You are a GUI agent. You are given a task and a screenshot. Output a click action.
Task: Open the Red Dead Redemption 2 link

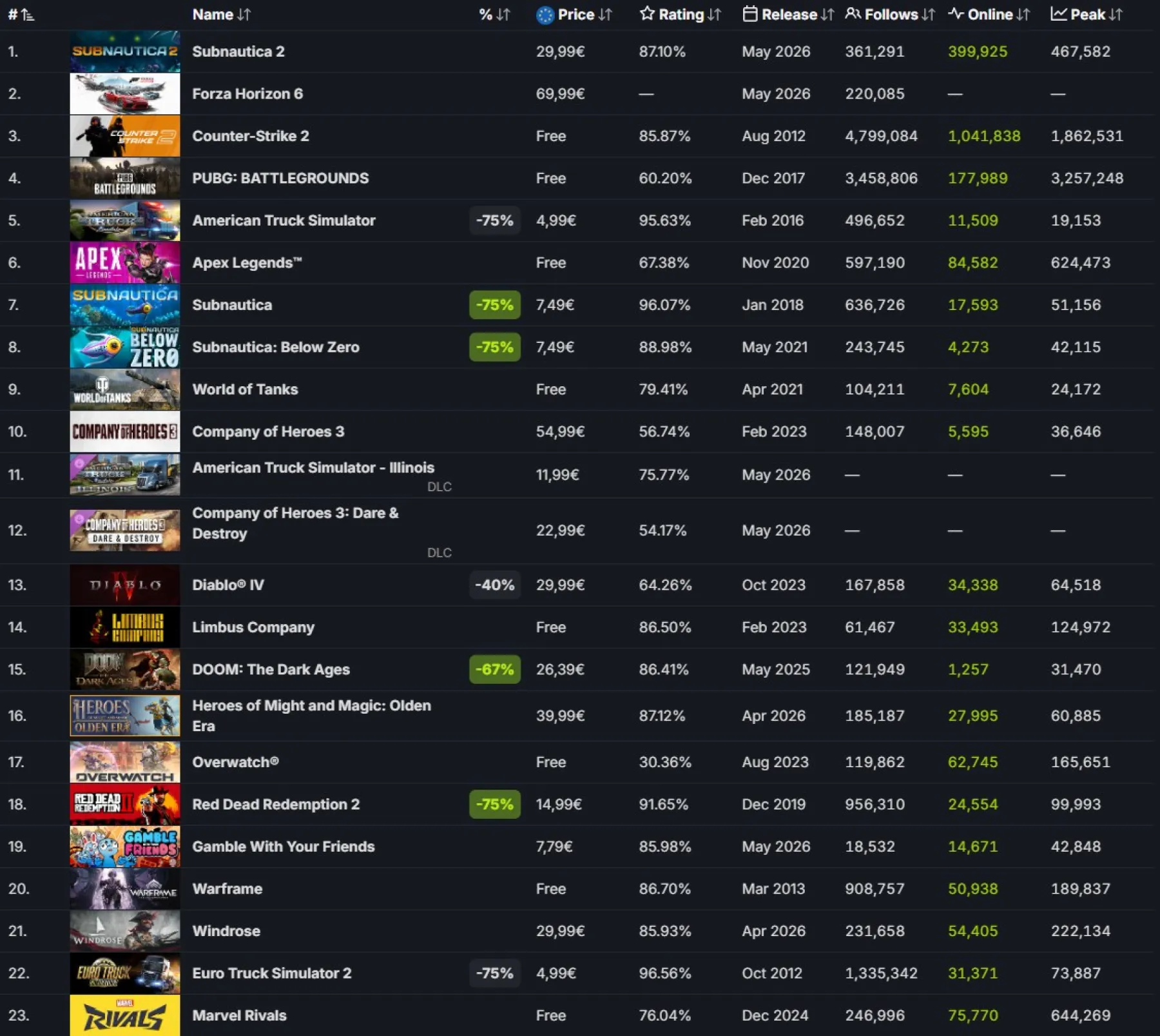click(x=276, y=804)
